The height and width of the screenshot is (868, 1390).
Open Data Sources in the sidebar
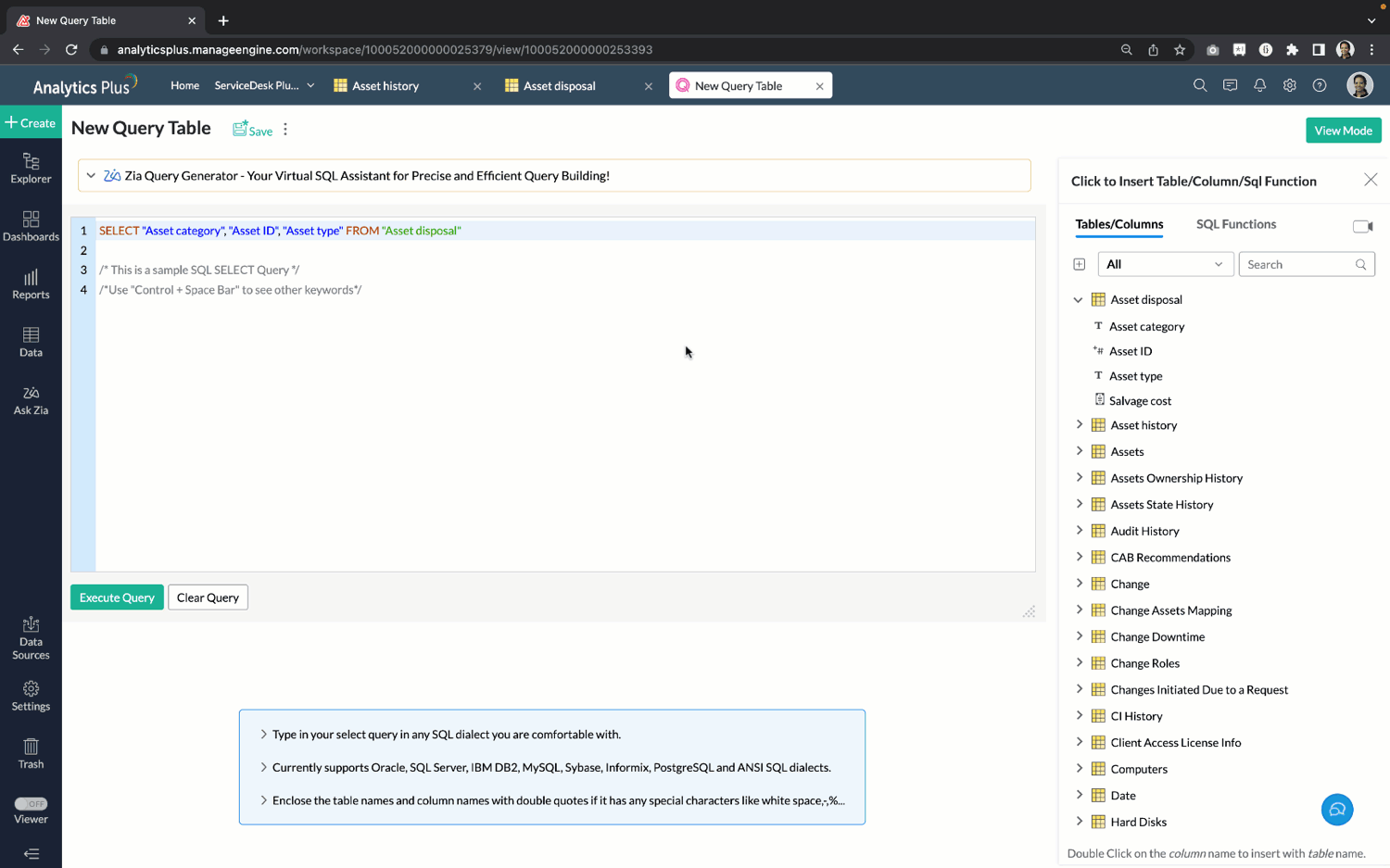coord(31,638)
